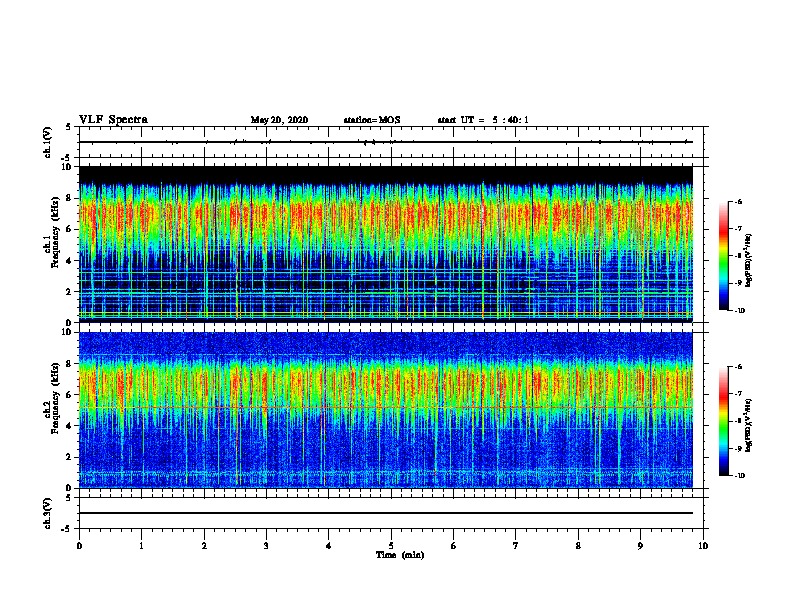
Task: Click the ch.2 spectrogram red emission band
Action: (x=386, y=384)
